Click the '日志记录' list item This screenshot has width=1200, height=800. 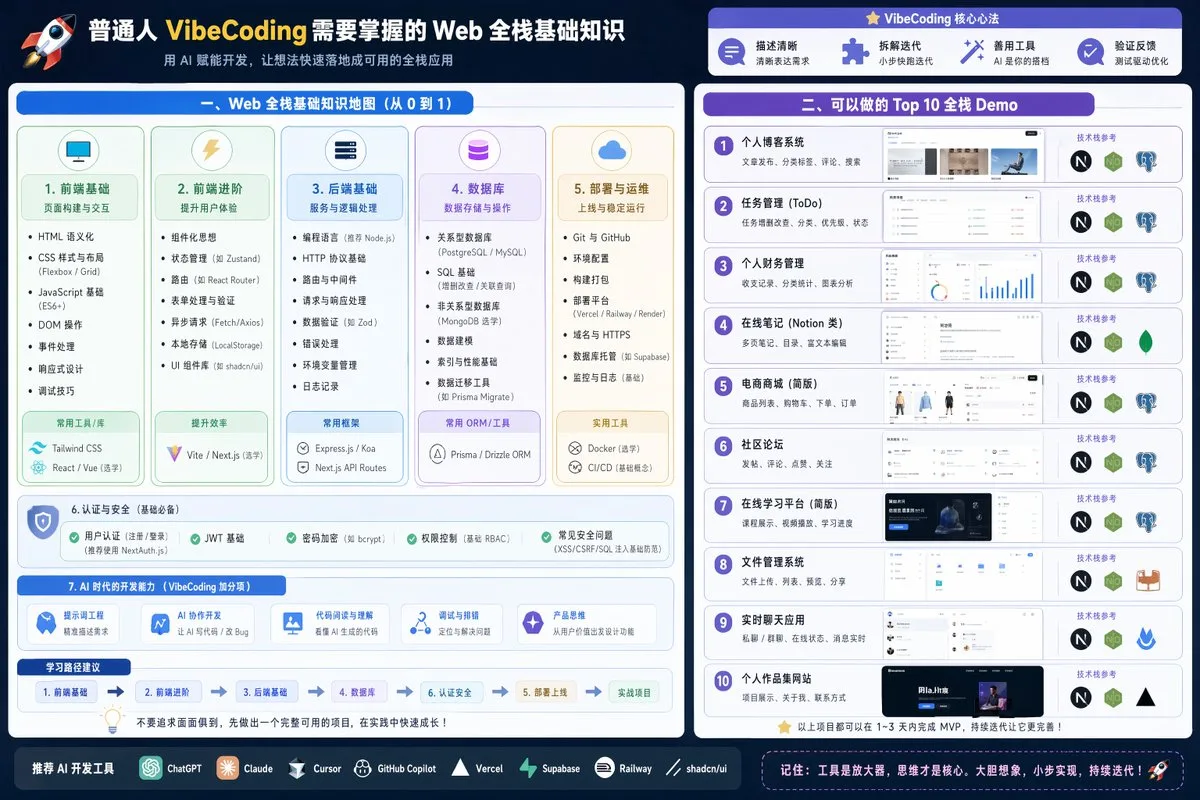[321, 387]
